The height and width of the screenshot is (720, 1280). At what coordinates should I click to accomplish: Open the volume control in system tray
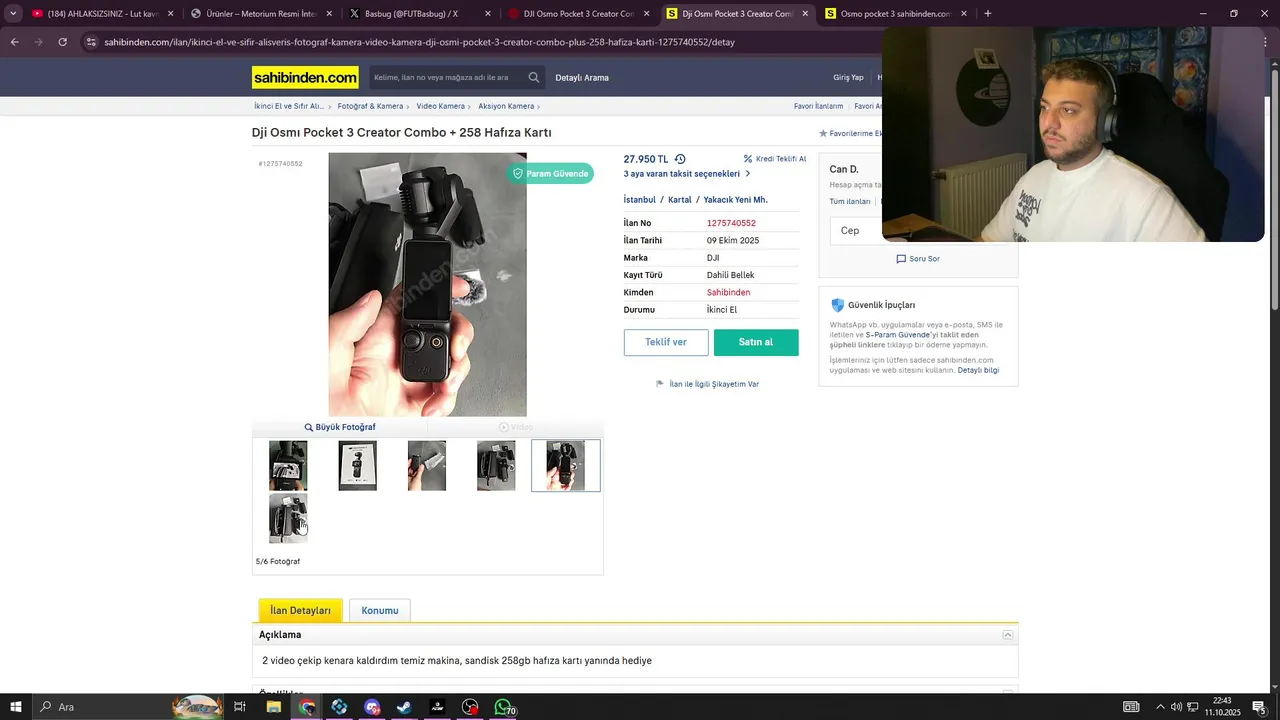pyautogui.click(x=1176, y=707)
